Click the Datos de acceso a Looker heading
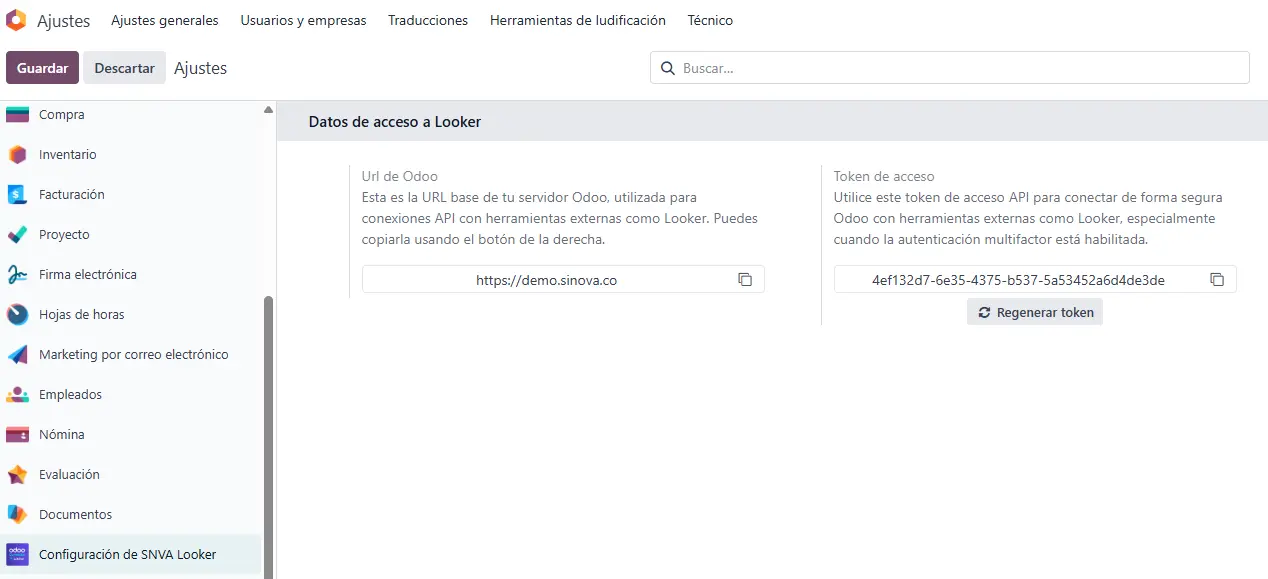The width and height of the screenshot is (1268, 579). (395, 122)
